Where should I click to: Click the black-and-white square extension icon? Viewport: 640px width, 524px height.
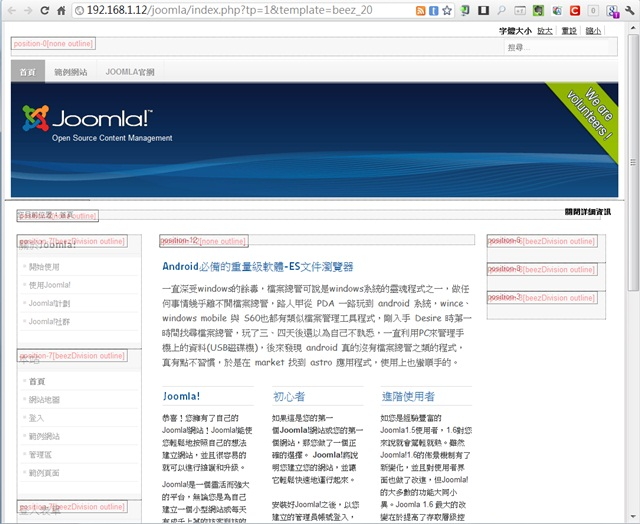click(x=483, y=11)
